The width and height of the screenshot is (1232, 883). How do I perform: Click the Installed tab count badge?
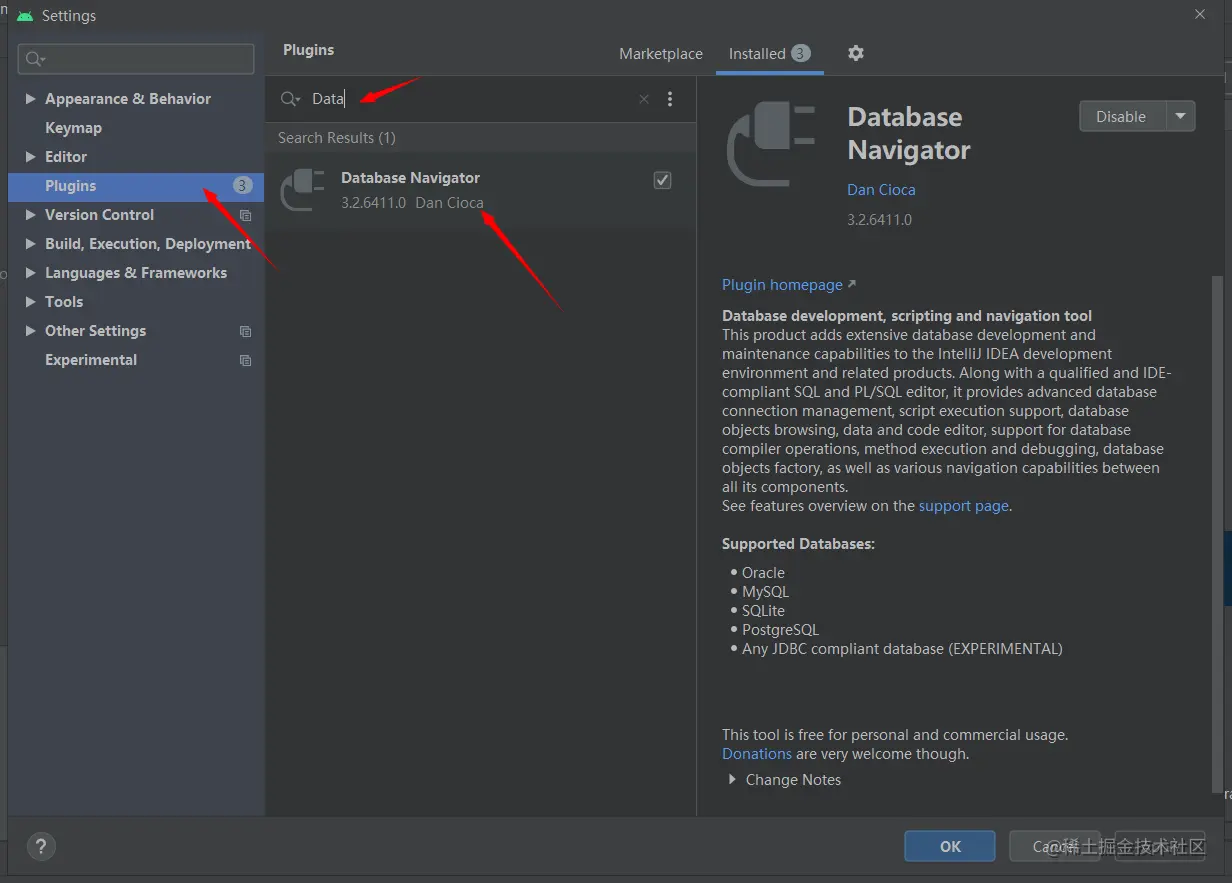(801, 53)
